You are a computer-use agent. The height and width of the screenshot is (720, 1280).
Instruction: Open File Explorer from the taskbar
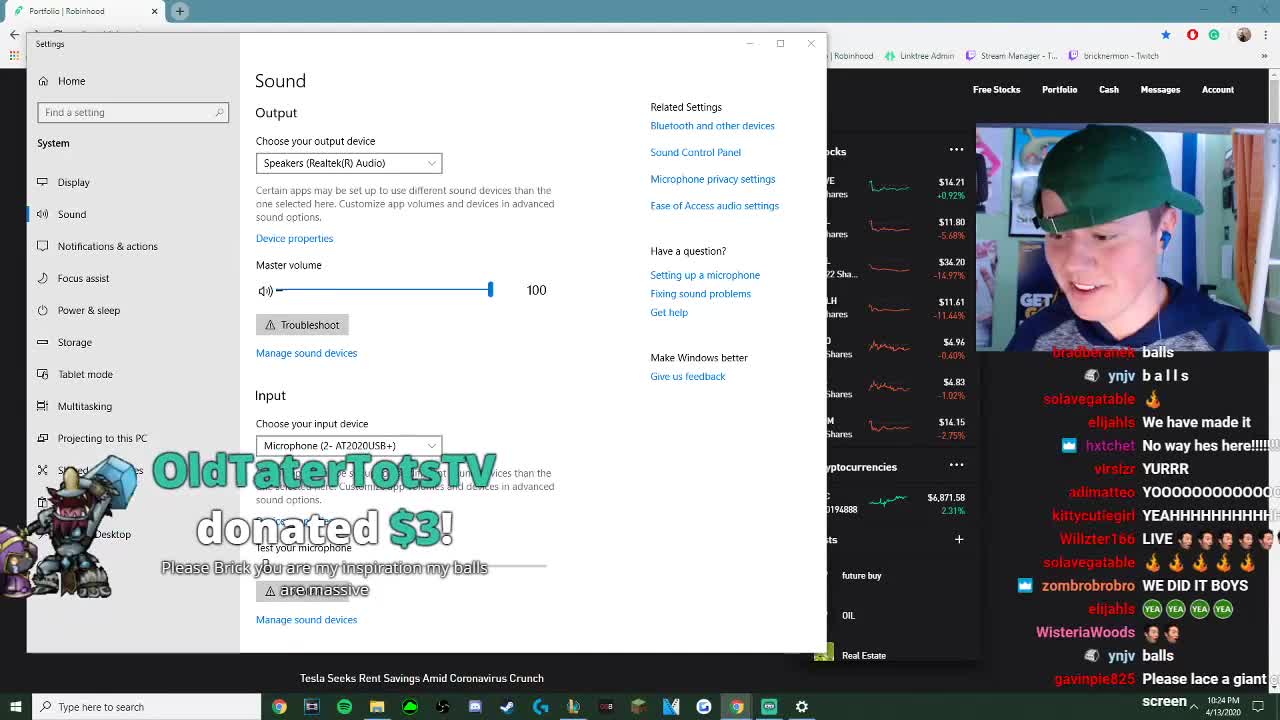click(377, 707)
